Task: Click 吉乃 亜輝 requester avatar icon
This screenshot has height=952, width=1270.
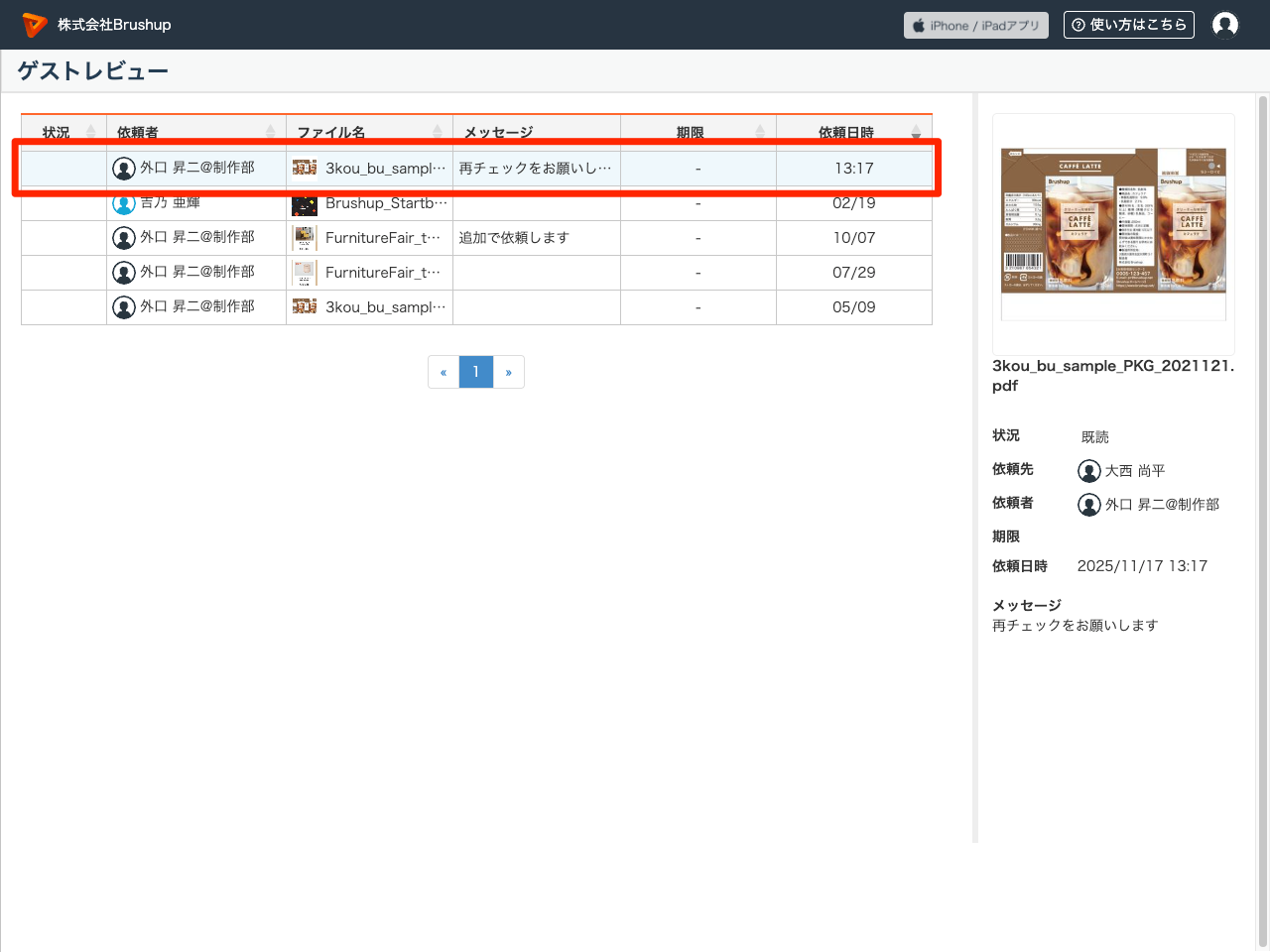Action: click(x=124, y=204)
